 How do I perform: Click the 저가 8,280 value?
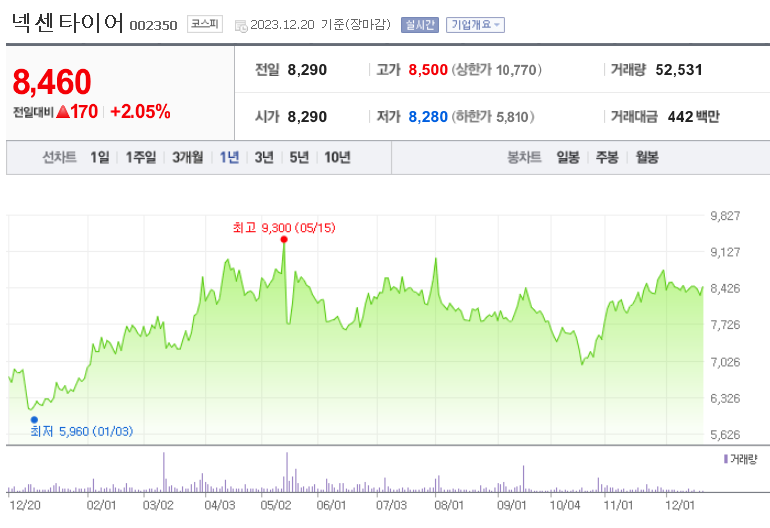pyautogui.click(x=428, y=117)
